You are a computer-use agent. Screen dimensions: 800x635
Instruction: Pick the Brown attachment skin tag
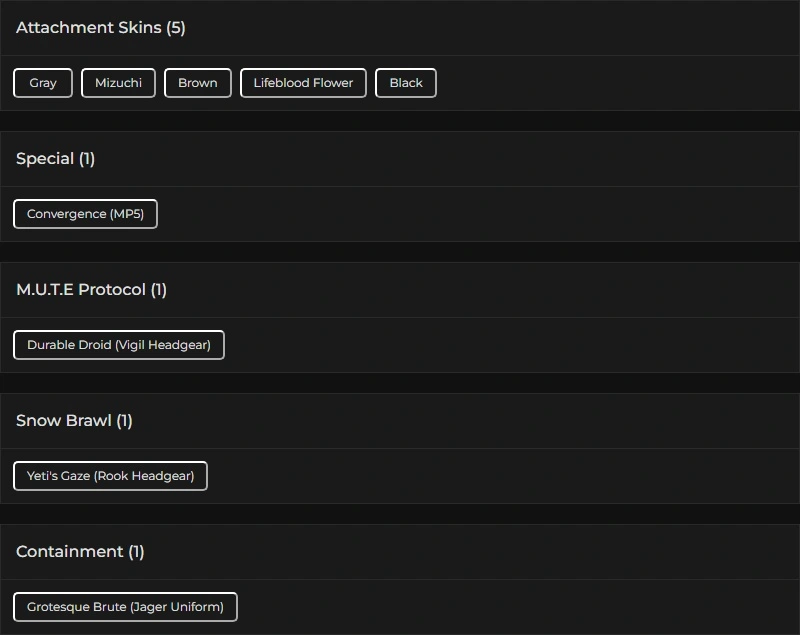coord(197,83)
